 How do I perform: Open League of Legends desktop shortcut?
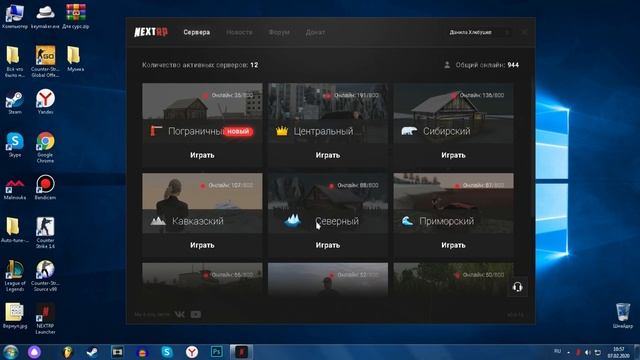15,276
